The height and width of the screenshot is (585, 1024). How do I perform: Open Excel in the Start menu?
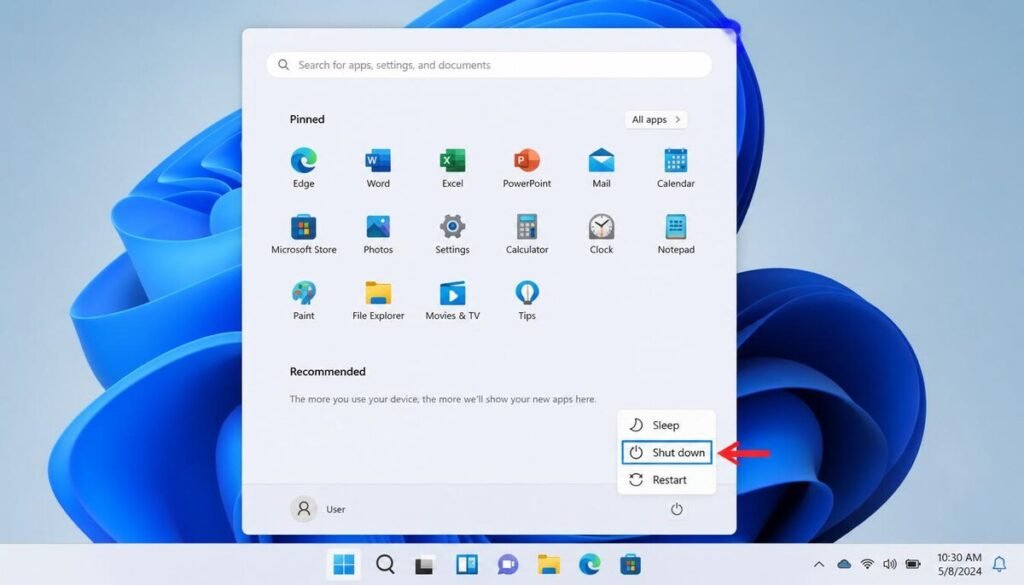(x=452, y=168)
